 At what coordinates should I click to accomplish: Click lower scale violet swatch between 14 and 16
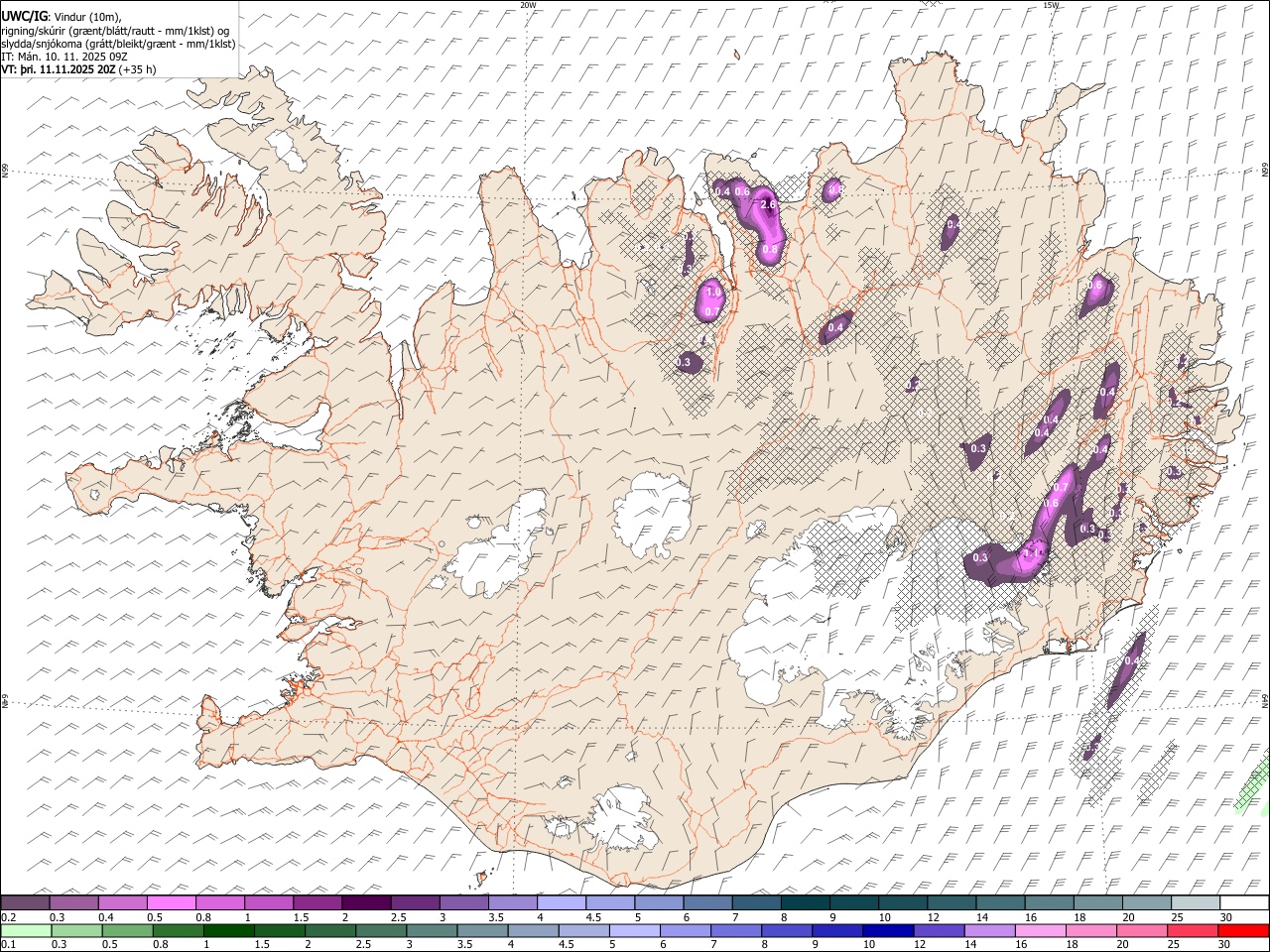(x=988, y=930)
